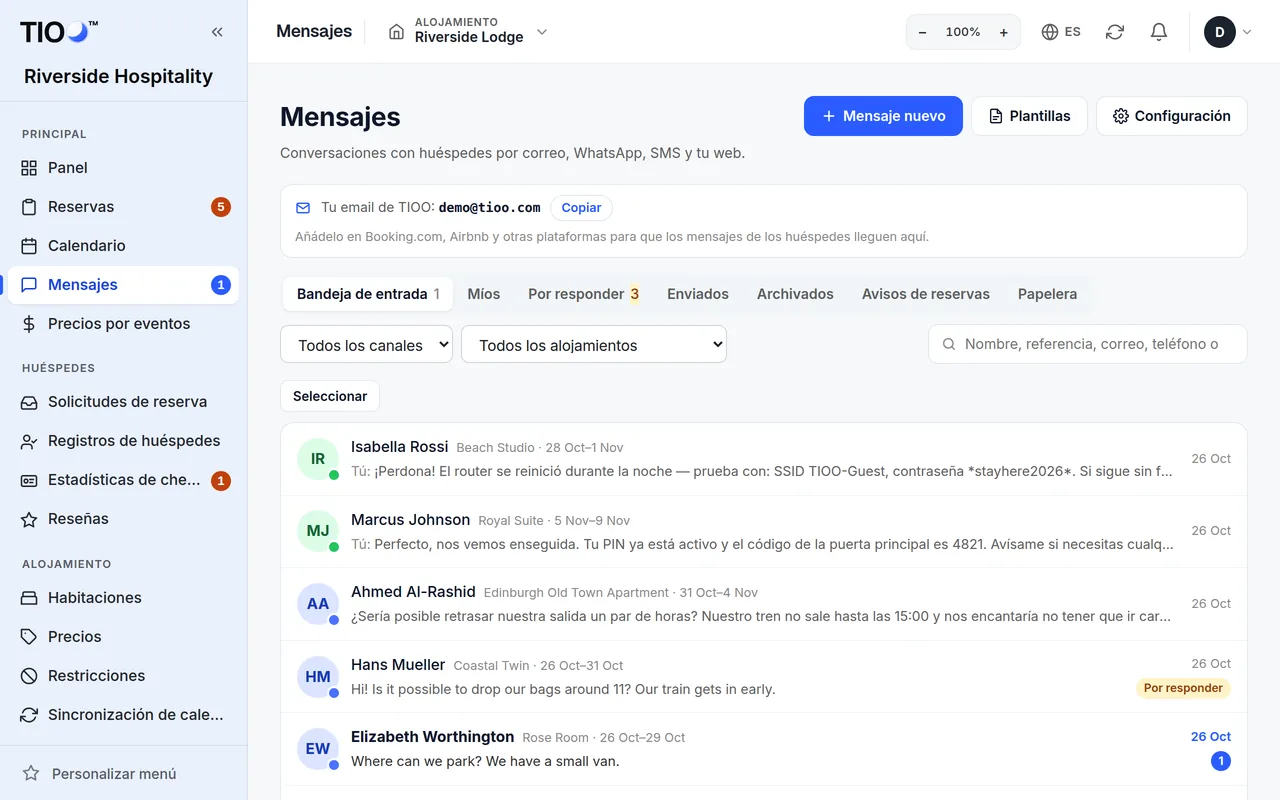Open Calendario from the sidebar
The image size is (1280, 800).
point(123,246)
